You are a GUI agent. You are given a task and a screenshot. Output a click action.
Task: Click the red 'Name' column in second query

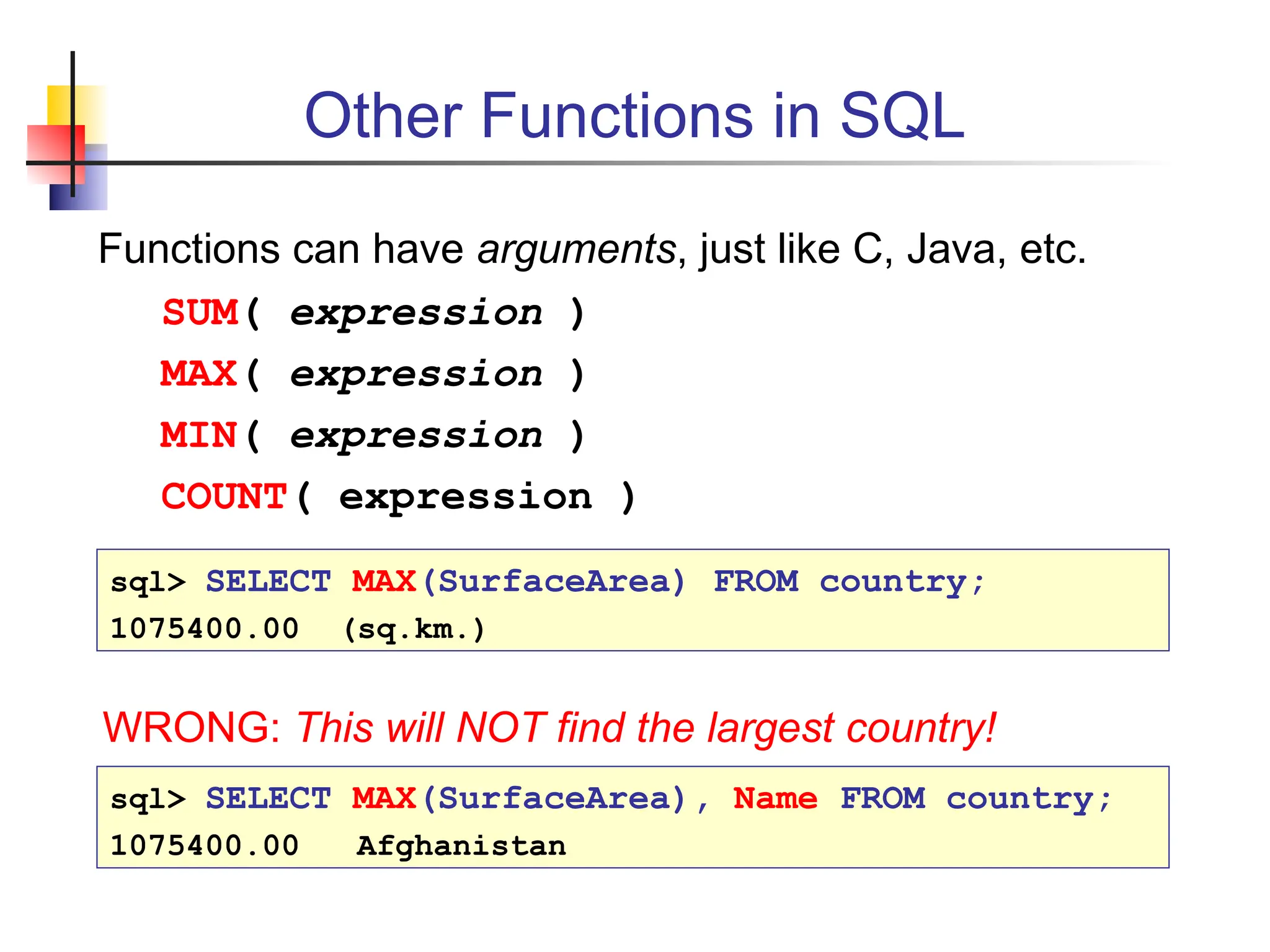point(775,798)
